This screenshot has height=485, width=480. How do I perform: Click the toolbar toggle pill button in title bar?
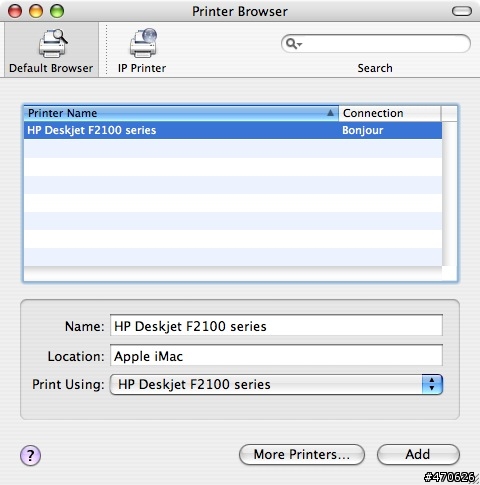click(x=462, y=11)
